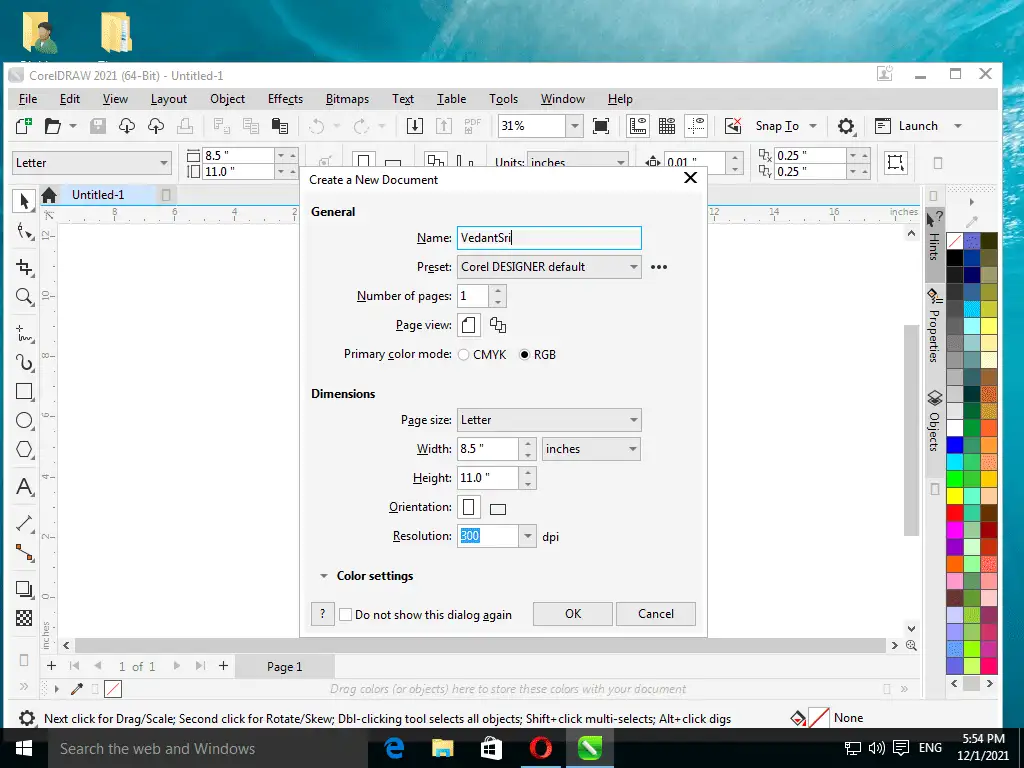
Task: Choose the landscape orientation icon in dialog
Action: [x=498, y=509]
